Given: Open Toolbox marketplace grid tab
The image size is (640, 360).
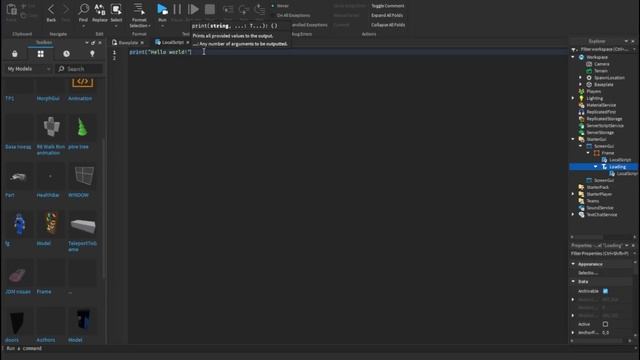Looking at the screenshot, I should click(40, 54).
